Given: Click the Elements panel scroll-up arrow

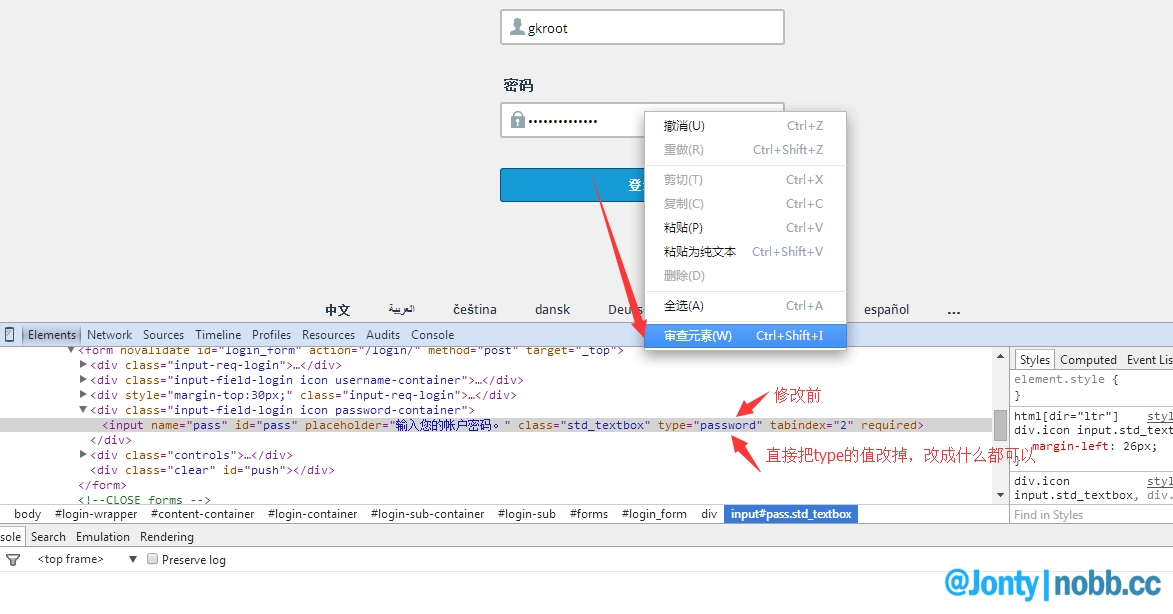Looking at the screenshot, I should pyautogui.click(x=1000, y=357).
